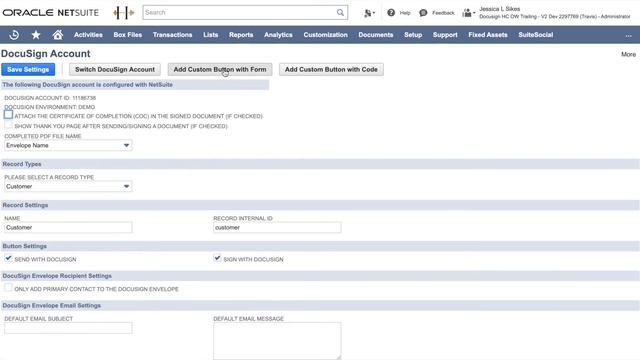Viewport: 640px width, 360px height.
Task: Open the Activities menu
Action: (88, 35)
